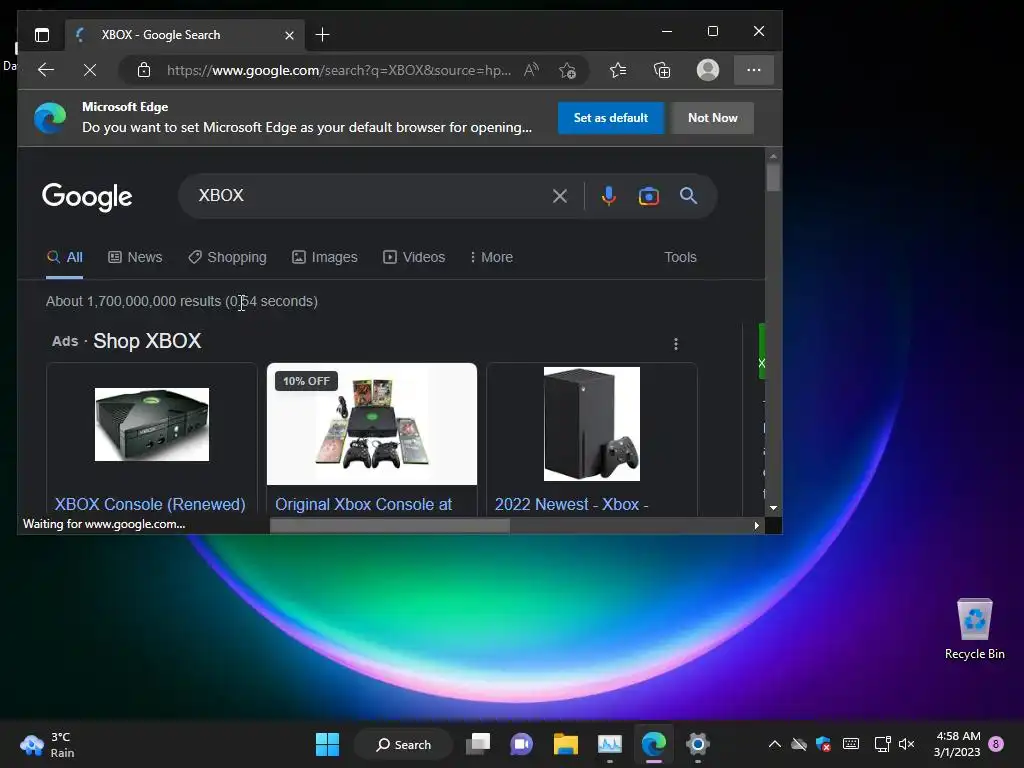Add this page to favorites

coord(568,70)
